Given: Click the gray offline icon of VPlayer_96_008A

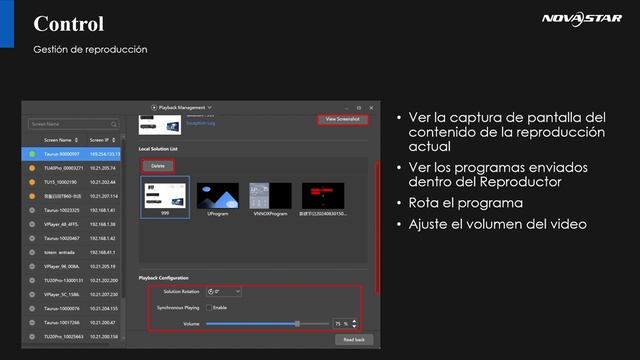Looking at the screenshot, I should (x=32, y=267).
